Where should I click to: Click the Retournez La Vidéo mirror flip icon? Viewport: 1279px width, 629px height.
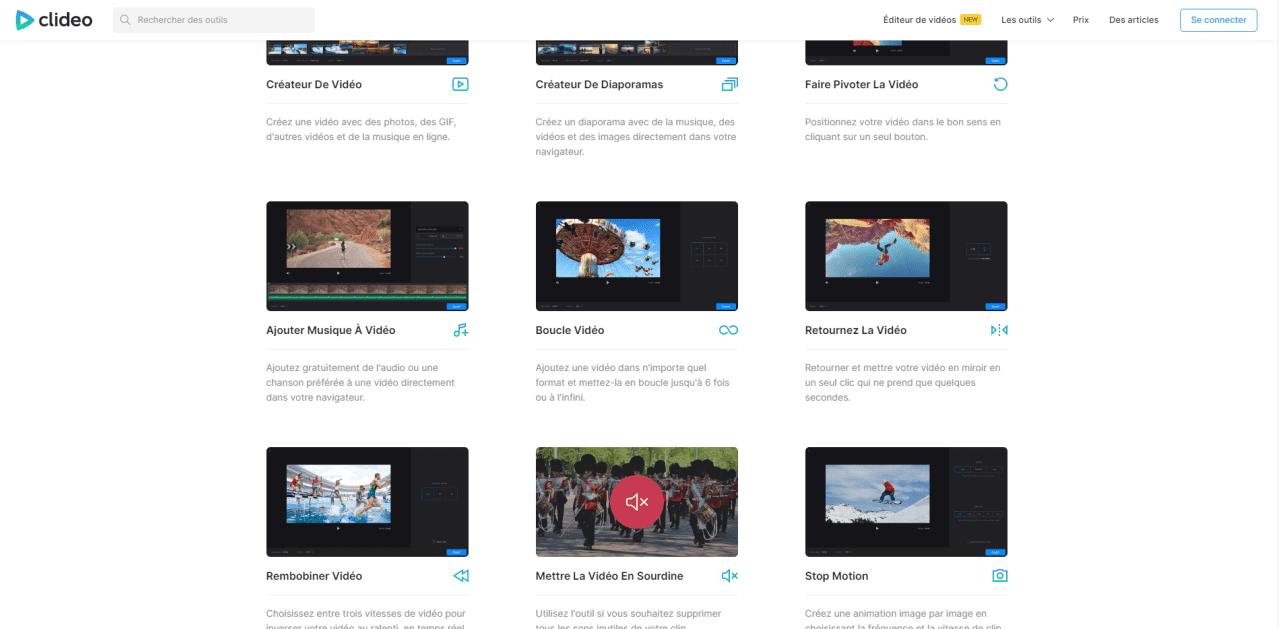pyautogui.click(x=999, y=330)
